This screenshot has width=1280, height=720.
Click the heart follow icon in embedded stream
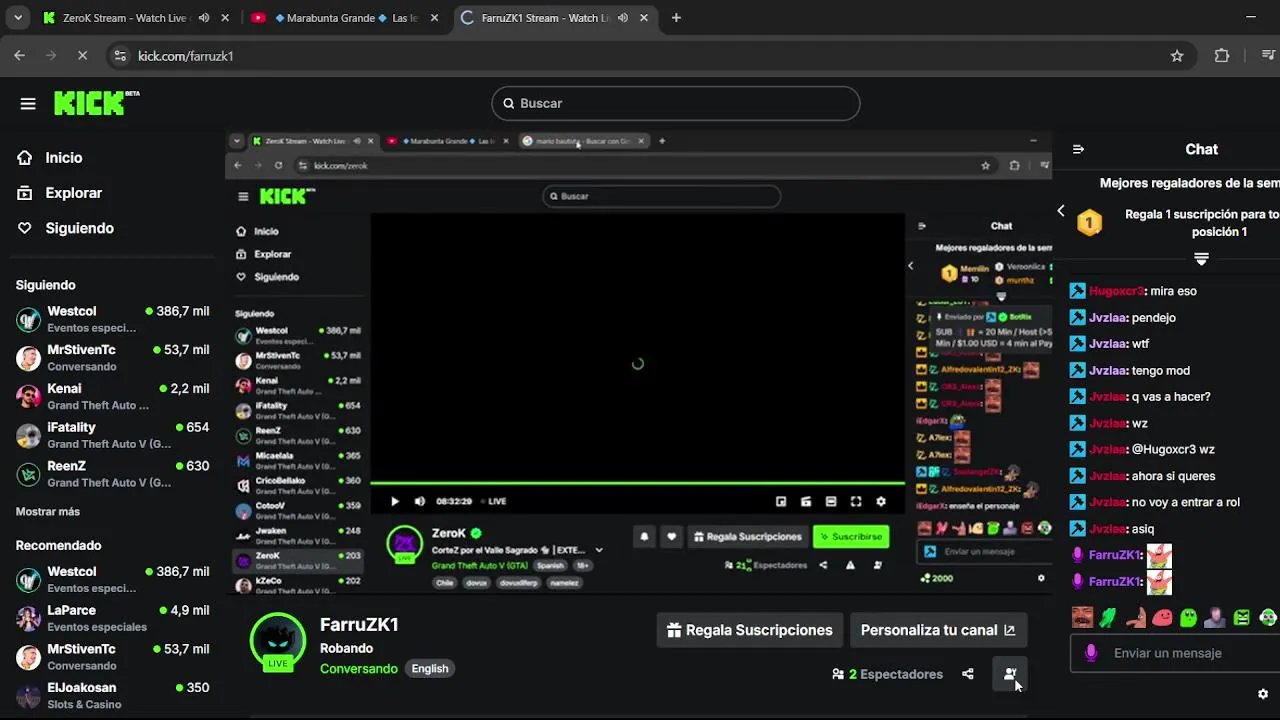[671, 537]
